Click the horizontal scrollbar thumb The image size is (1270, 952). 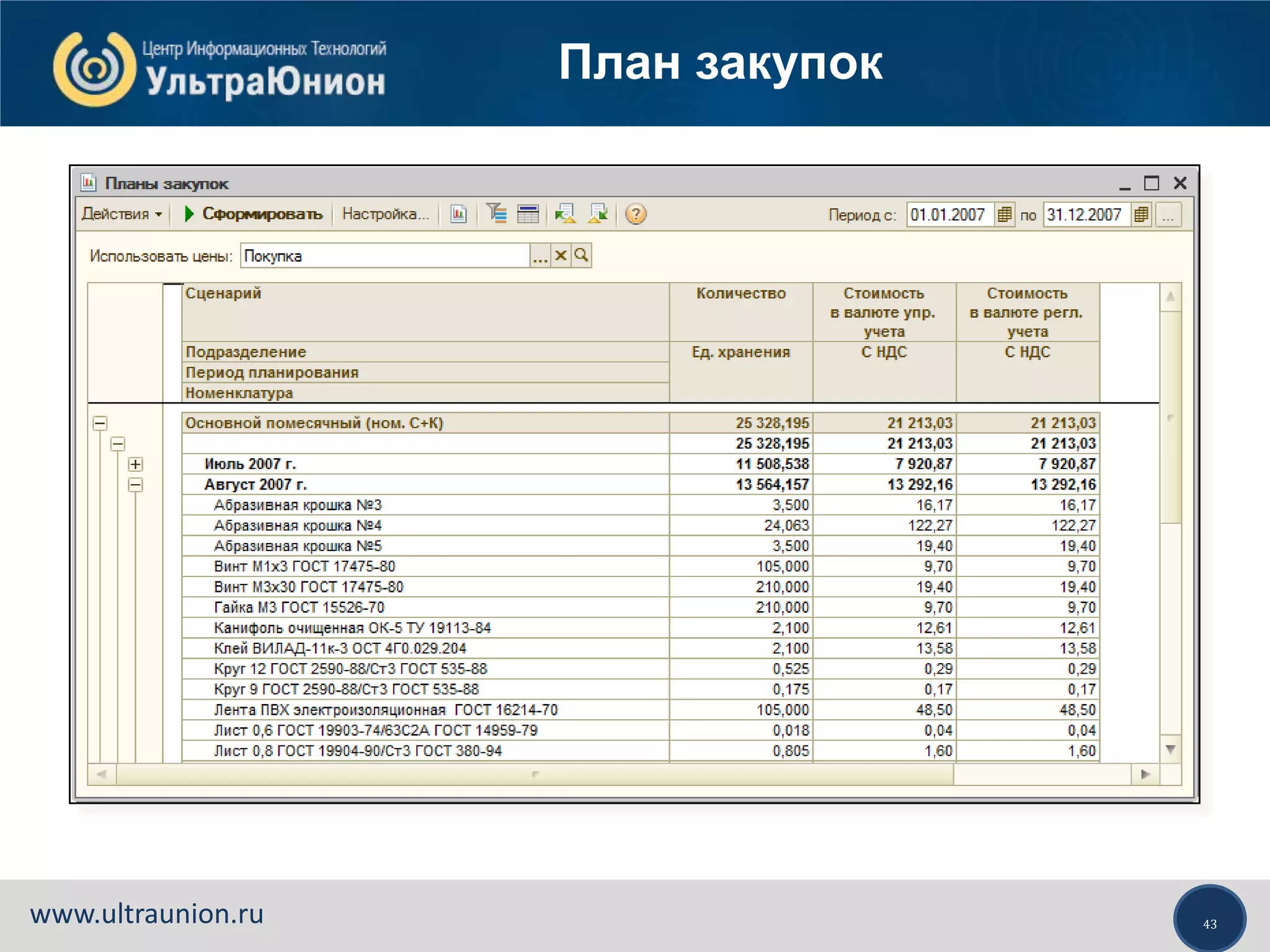point(535,774)
